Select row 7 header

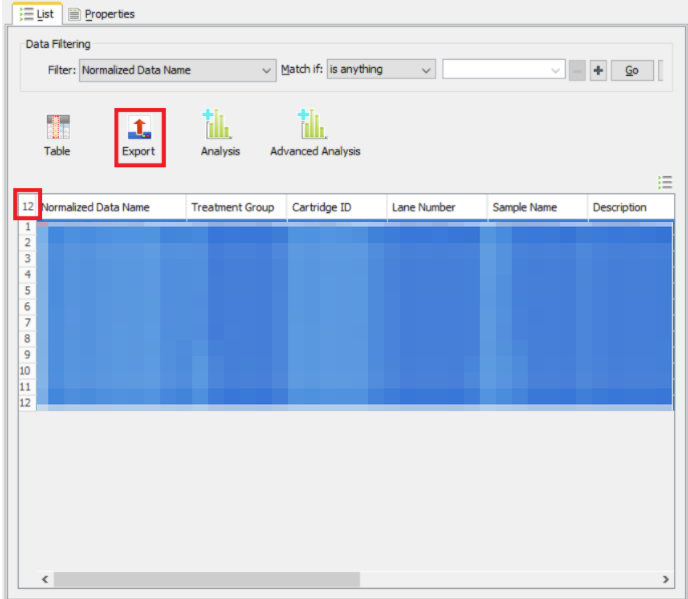click(28, 323)
